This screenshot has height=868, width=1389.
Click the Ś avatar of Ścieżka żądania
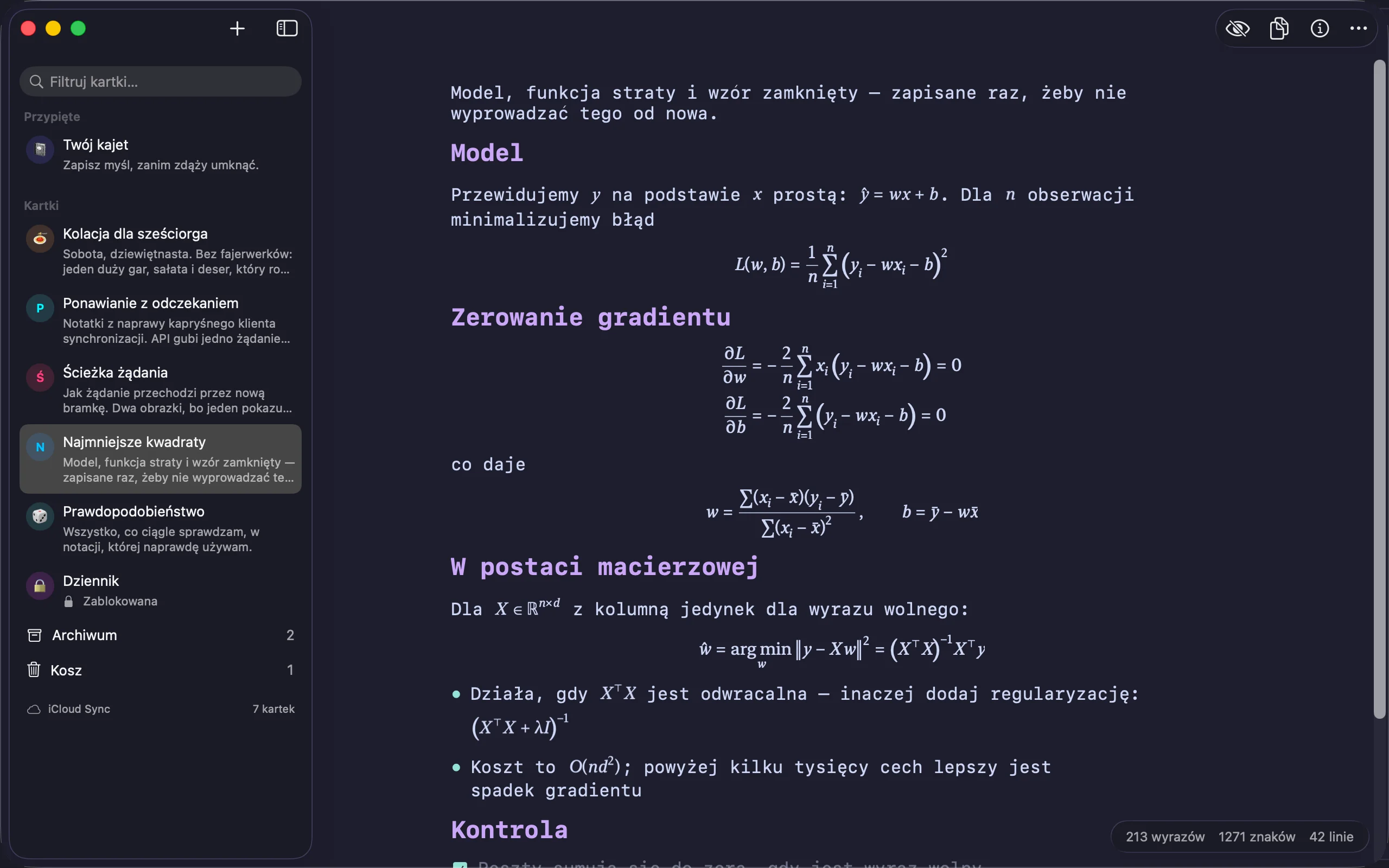pos(40,378)
